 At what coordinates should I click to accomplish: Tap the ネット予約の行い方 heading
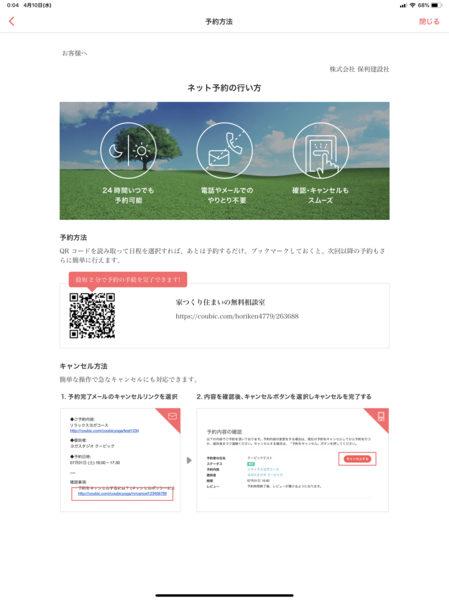click(x=224, y=88)
